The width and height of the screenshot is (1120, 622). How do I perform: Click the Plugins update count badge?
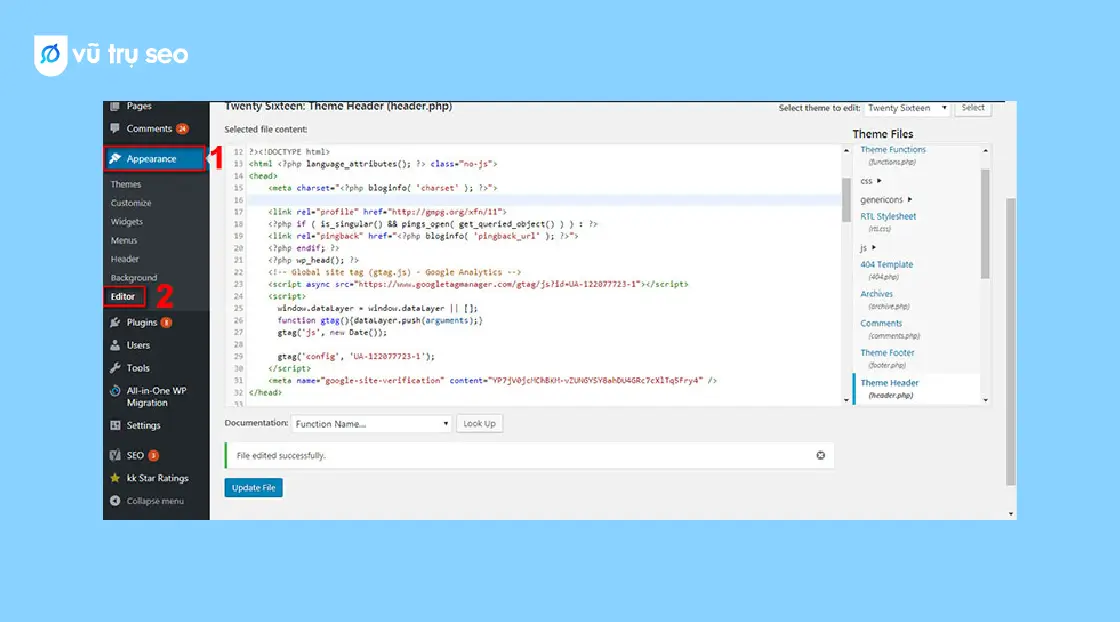point(166,323)
